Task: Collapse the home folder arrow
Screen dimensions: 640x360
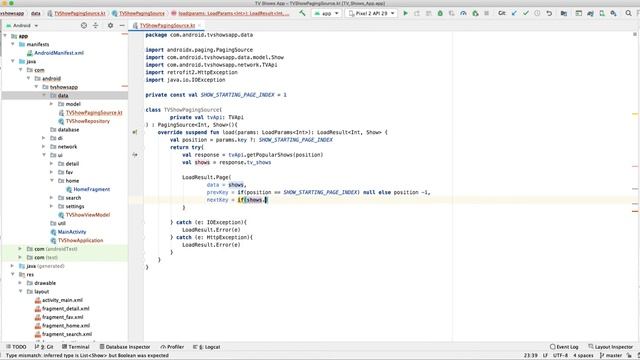Action: 52,180
